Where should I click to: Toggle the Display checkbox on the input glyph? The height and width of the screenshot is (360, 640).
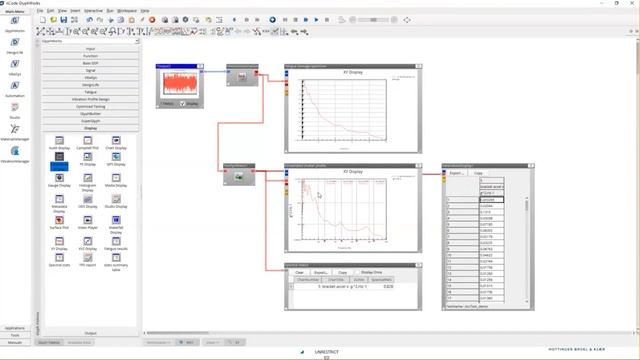pyautogui.click(x=182, y=104)
